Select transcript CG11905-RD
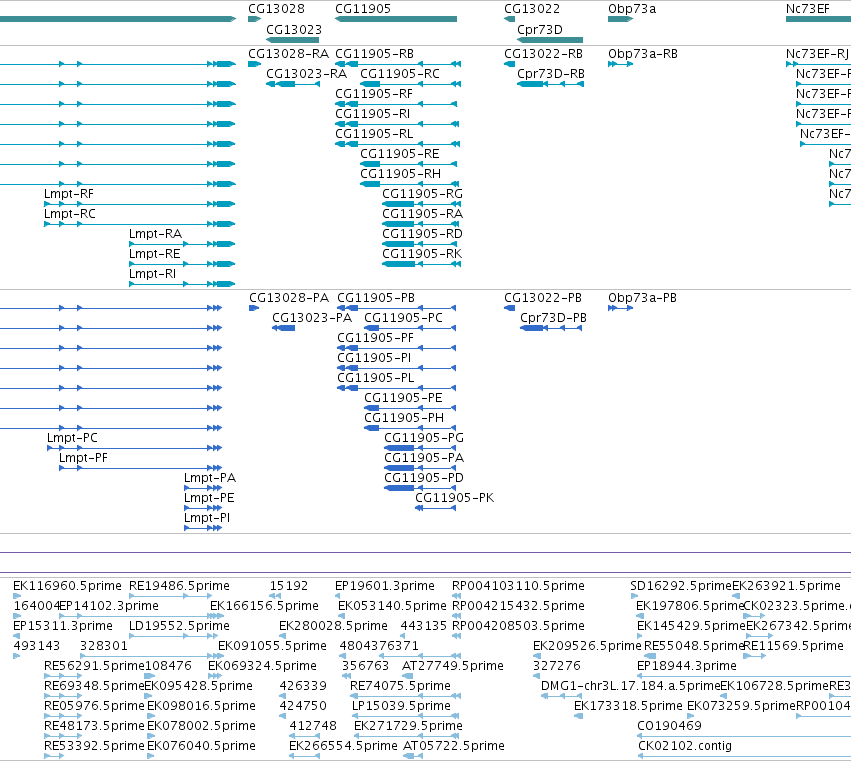Viewport: 851px width, 761px height. pos(422,234)
